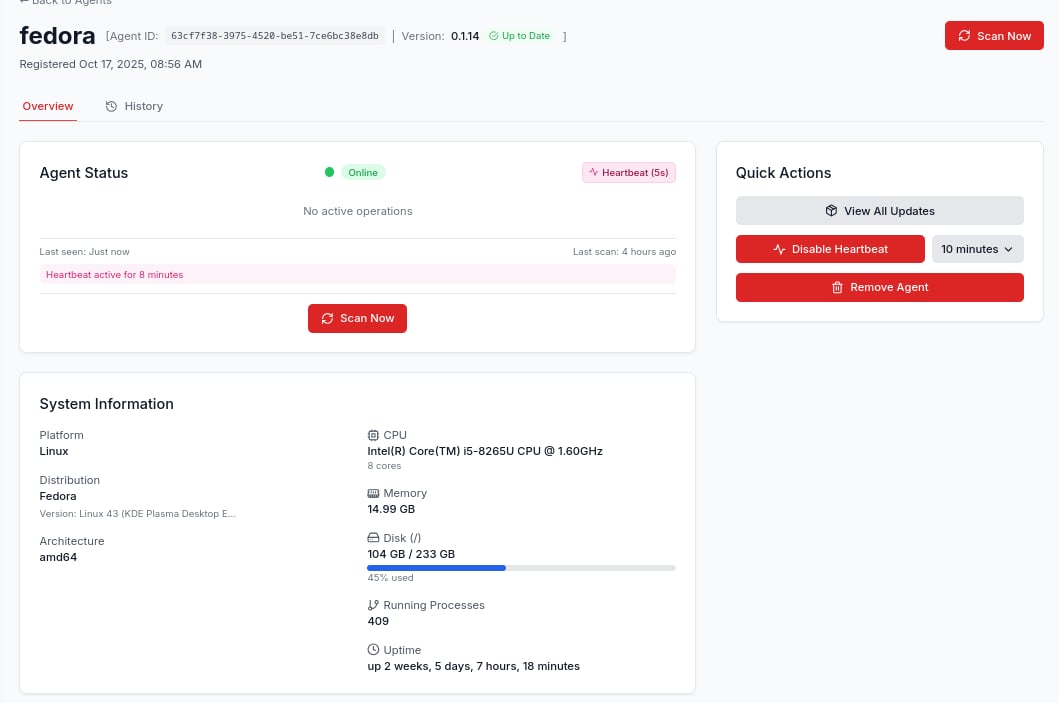Click the Running Processes branch icon
The image size is (1059, 703).
[x=373, y=605]
